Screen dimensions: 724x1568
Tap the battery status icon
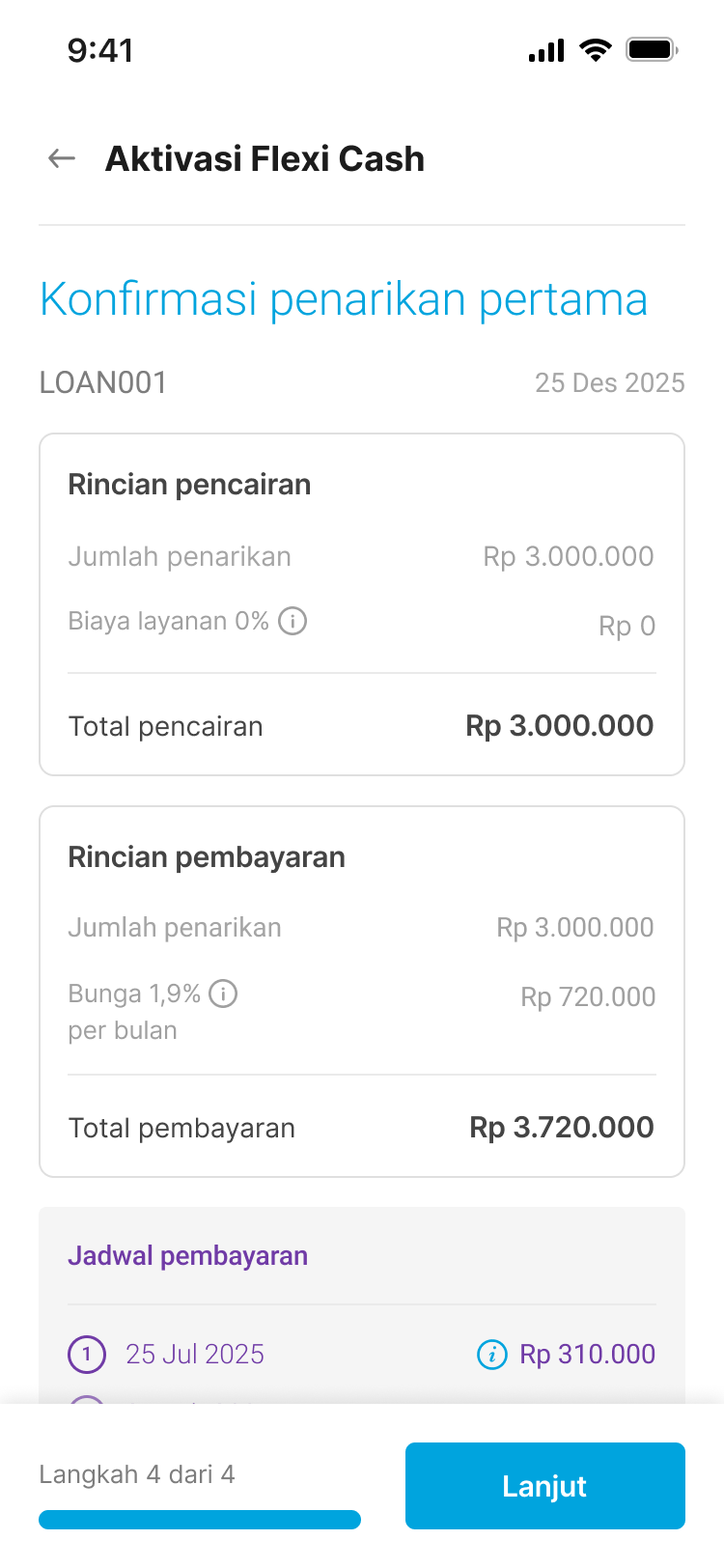652,49
